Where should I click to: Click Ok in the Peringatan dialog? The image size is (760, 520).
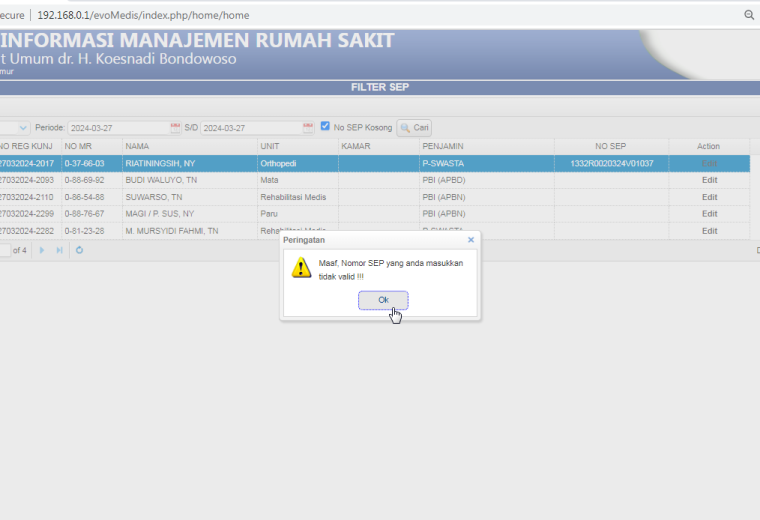pos(383,300)
